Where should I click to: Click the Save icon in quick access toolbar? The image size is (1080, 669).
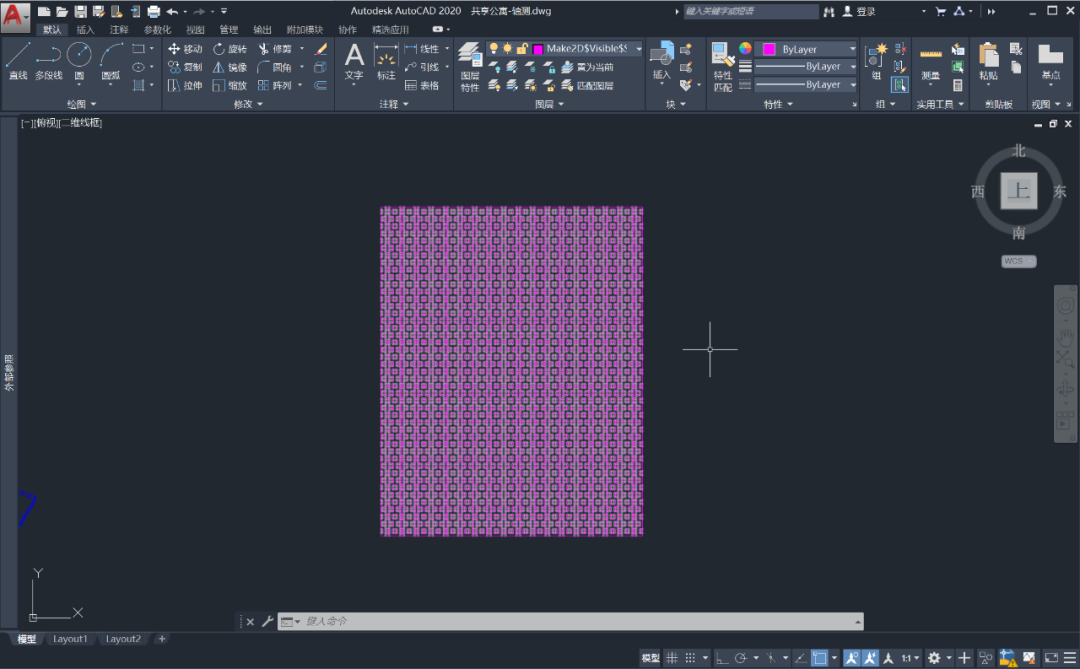coord(81,11)
